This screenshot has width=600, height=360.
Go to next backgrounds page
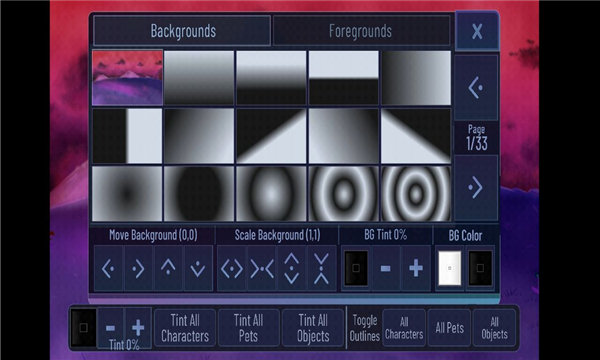(x=476, y=187)
